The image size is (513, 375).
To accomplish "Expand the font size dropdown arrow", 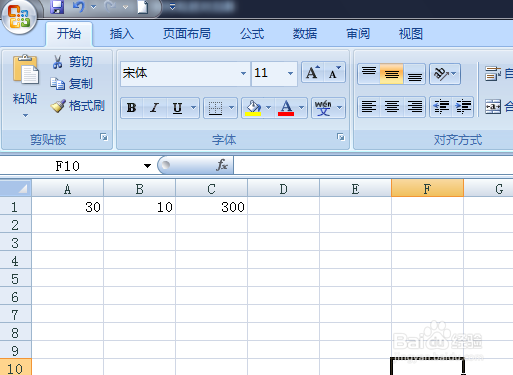I will [290, 73].
